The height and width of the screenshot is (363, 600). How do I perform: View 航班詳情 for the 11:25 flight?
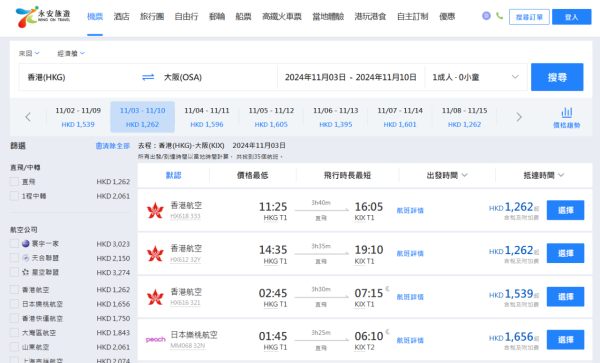[x=410, y=210]
